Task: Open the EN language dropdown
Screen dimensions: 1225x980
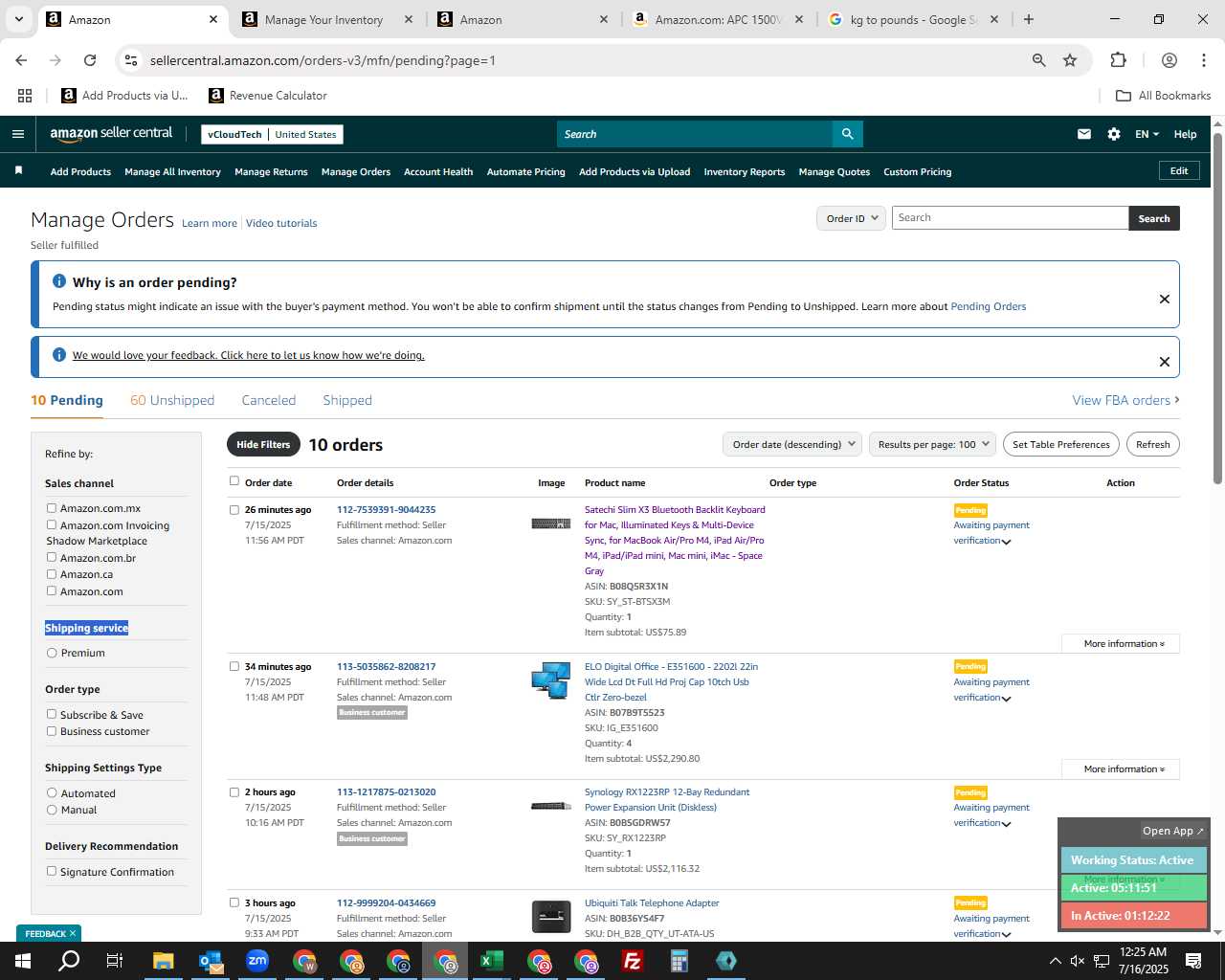Action: click(x=1147, y=134)
